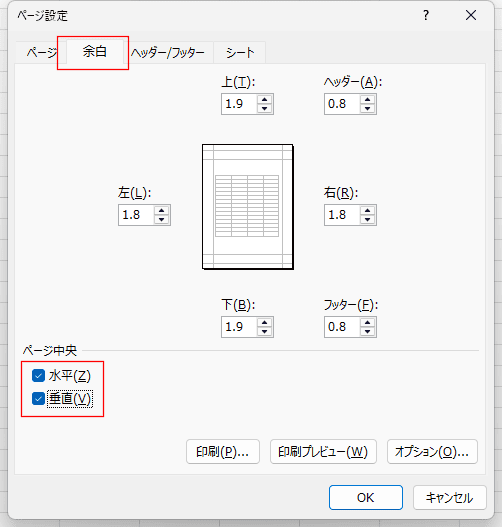Decrease bottom margin with down spinner arrow
This screenshot has height=527, width=502.
tap(264, 331)
